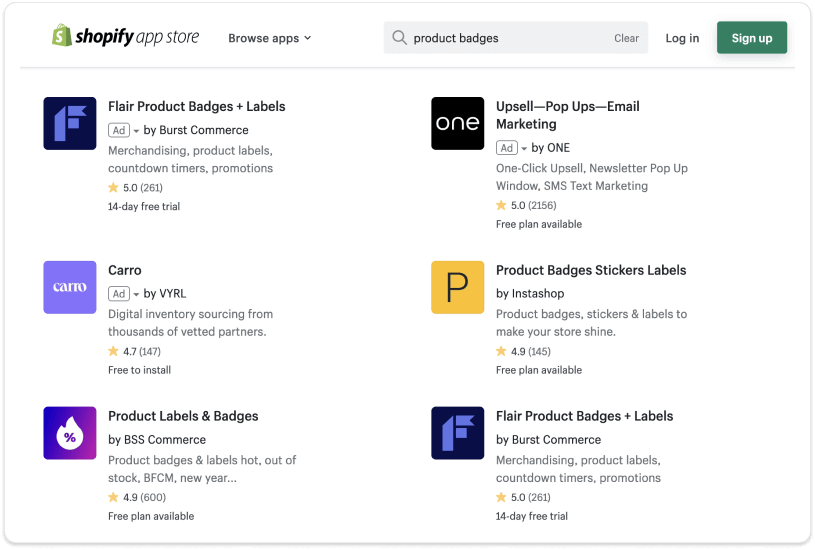This screenshot has width=815, height=550.
Task: Click Free plan available under Upsell app
Action: (539, 224)
